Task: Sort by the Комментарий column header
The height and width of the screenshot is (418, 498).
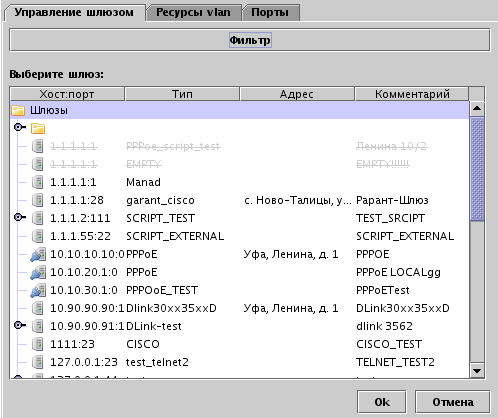Action: point(412,94)
